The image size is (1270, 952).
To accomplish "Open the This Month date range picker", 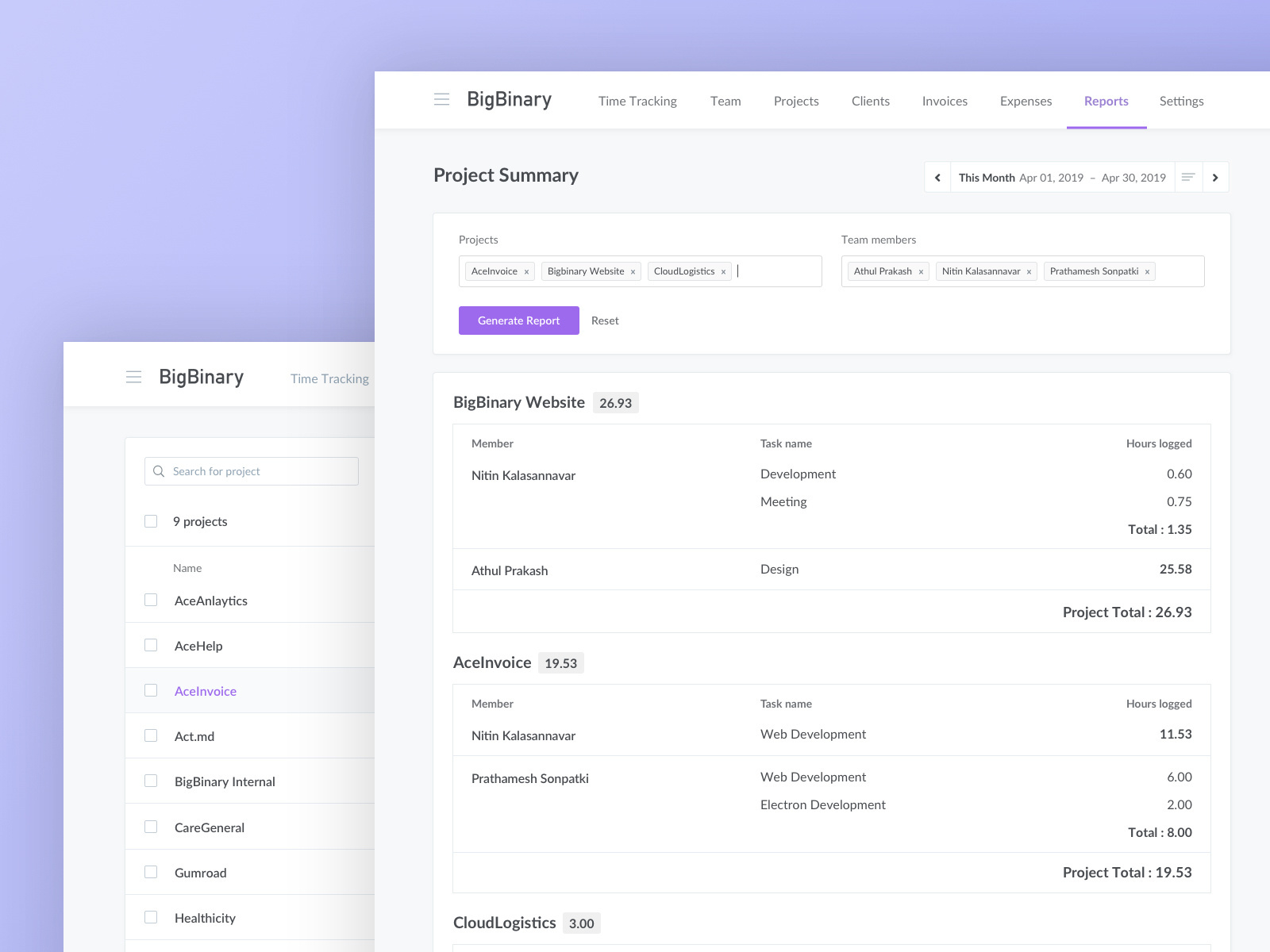I will (x=987, y=177).
